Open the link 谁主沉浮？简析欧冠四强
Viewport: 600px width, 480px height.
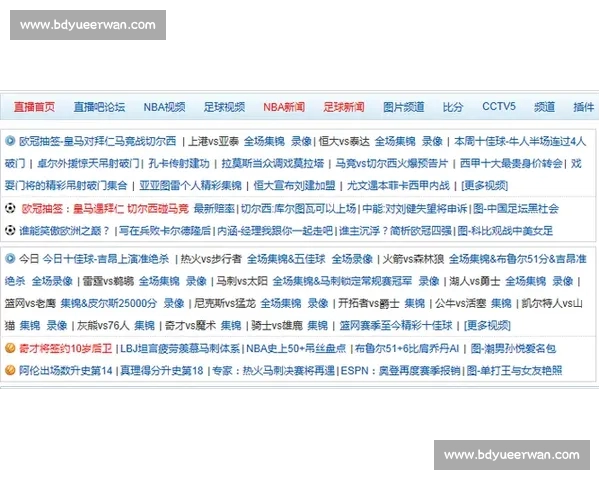pos(395,231)
